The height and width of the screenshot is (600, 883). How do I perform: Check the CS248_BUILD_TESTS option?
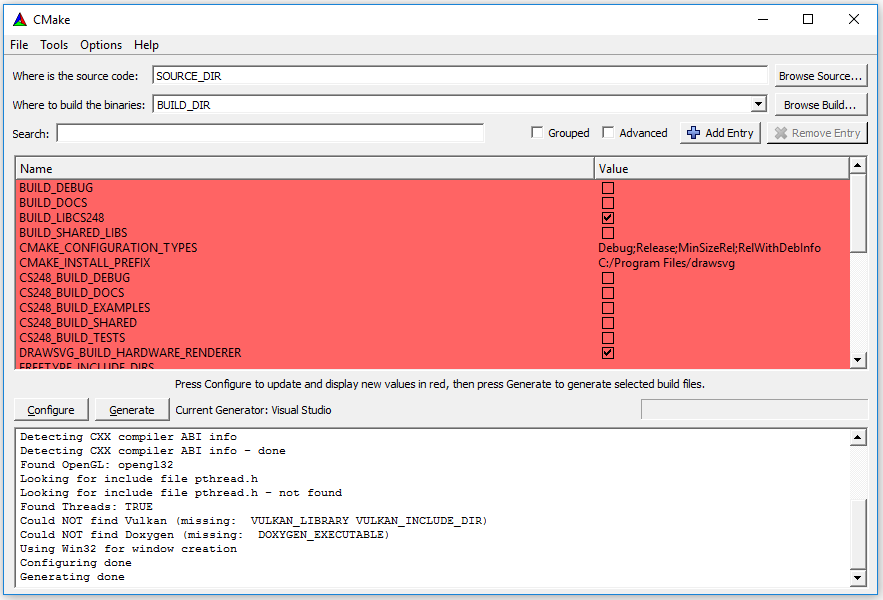[608, 338]
